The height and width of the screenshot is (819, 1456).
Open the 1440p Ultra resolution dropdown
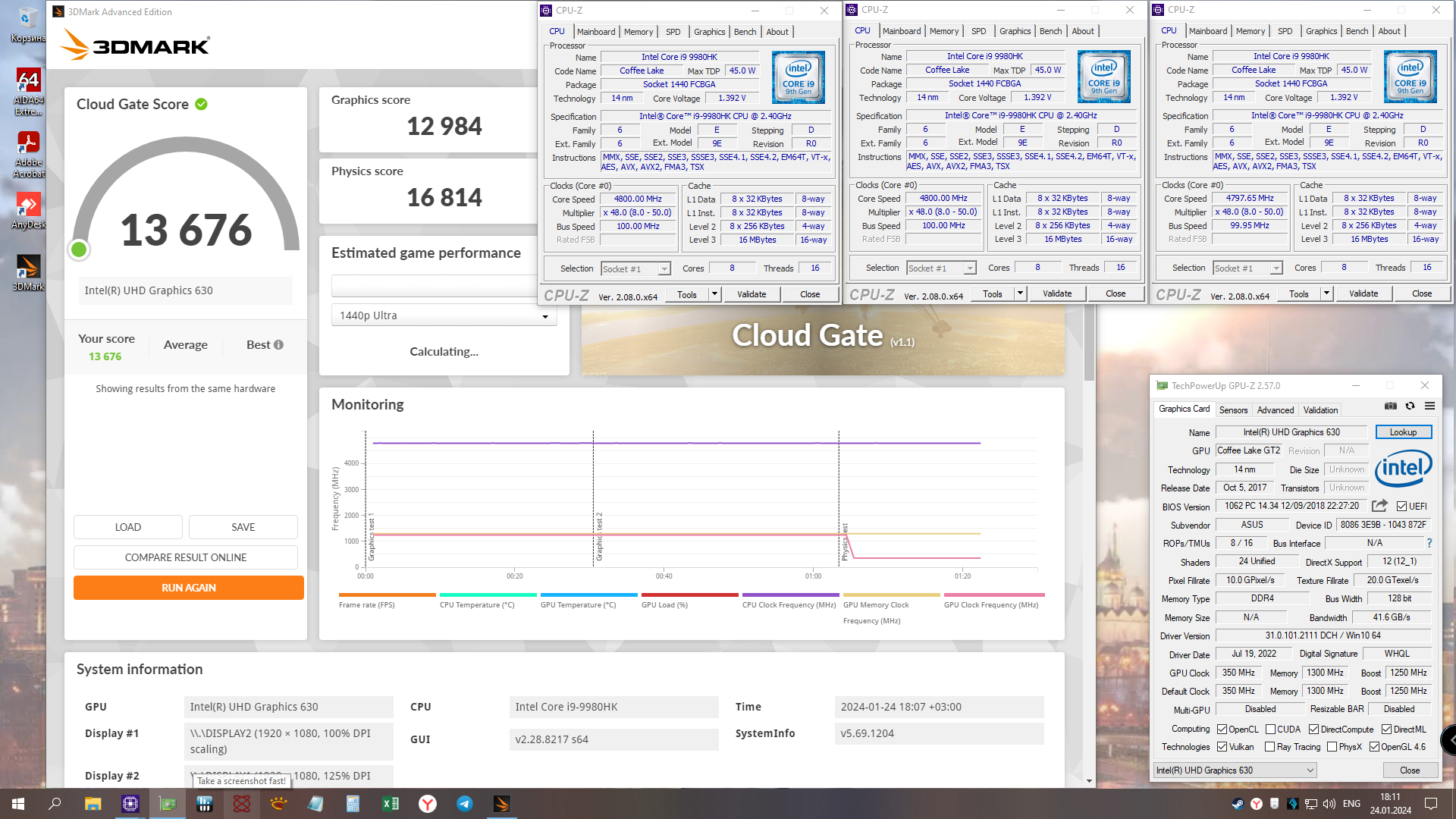(x=444, y=315)
